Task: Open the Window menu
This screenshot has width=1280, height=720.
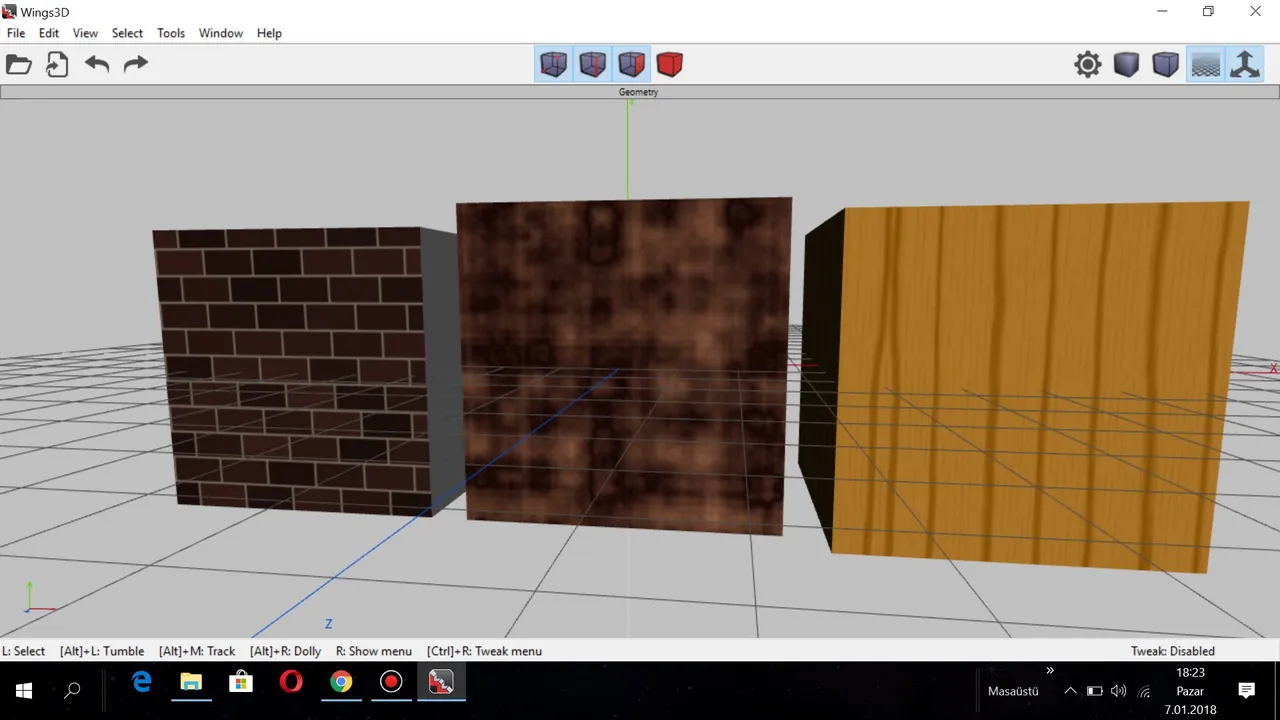Action: tap(221, 33)
